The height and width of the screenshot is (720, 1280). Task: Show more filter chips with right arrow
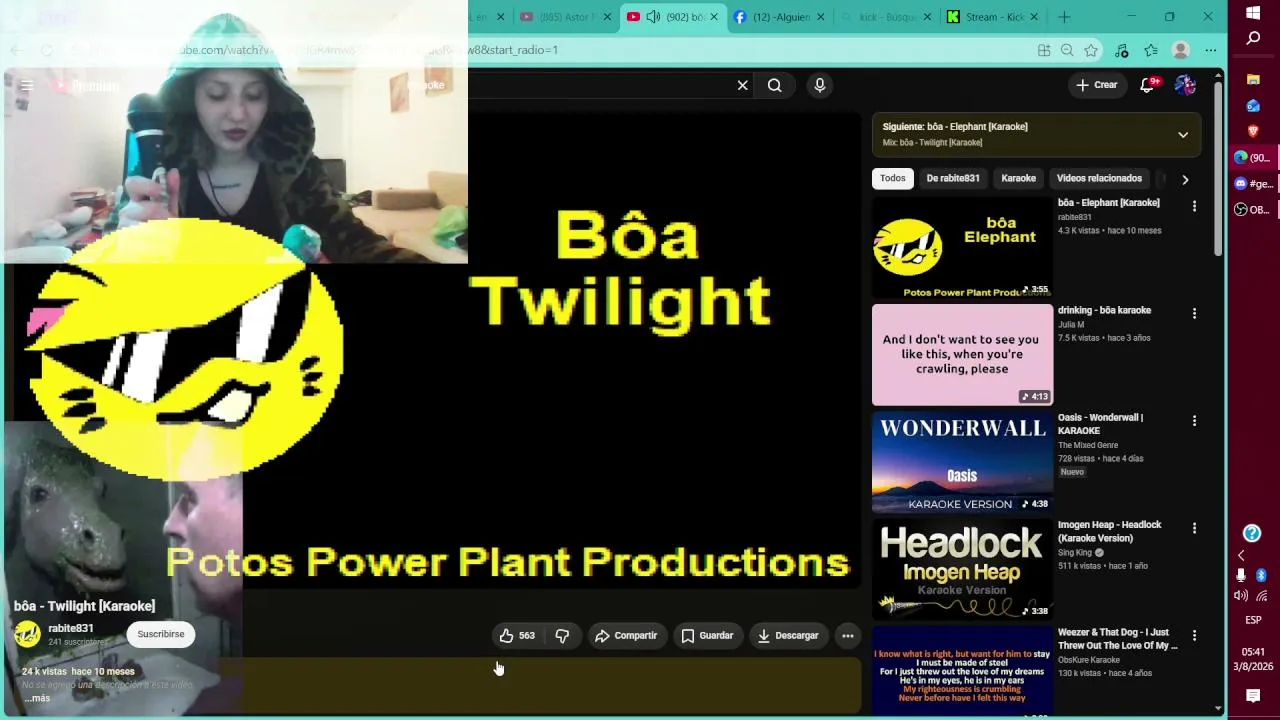tap(1185, 179)
